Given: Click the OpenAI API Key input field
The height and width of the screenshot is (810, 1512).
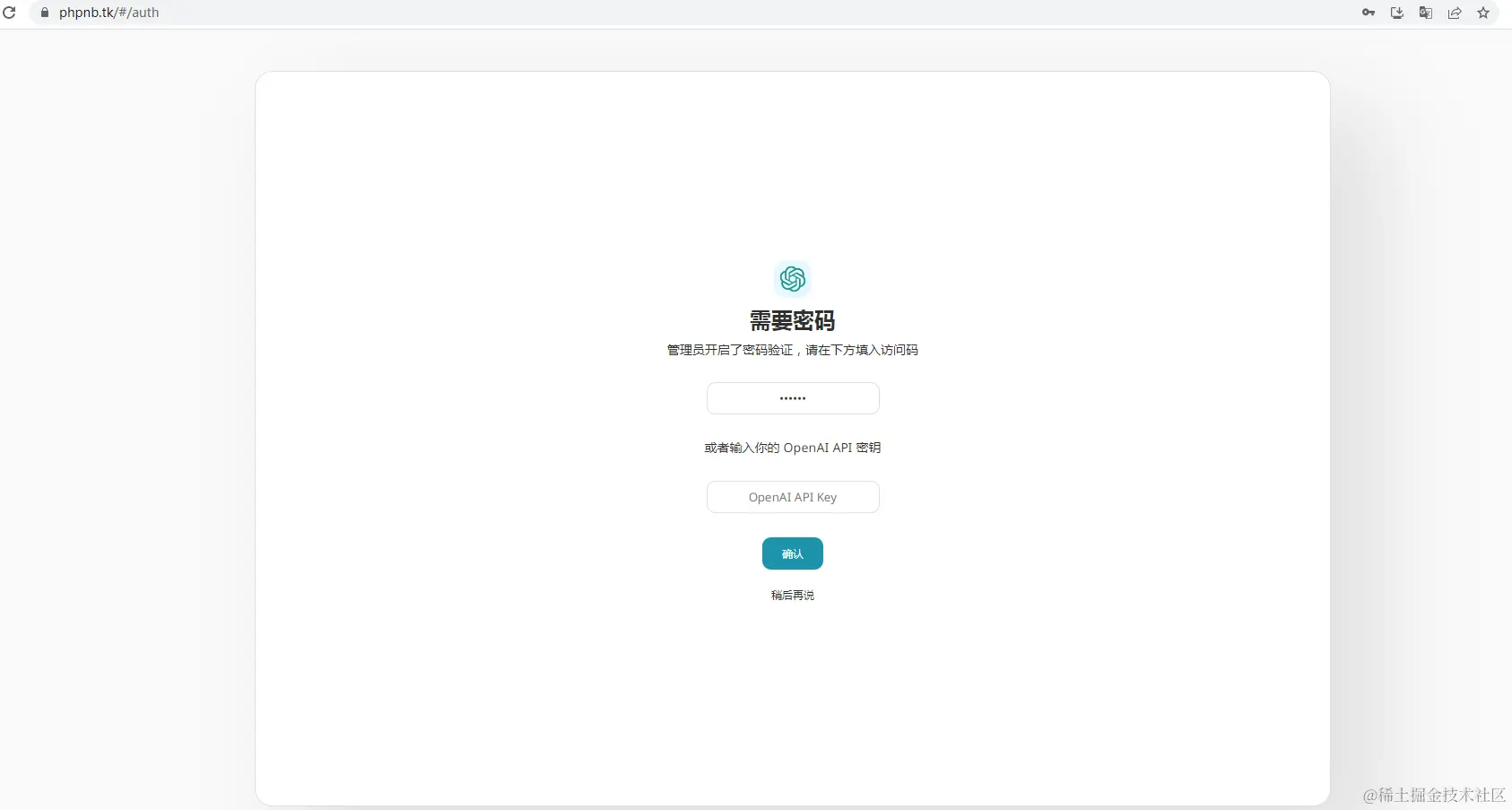Looking at the screenshot, I should pos(793,497).
